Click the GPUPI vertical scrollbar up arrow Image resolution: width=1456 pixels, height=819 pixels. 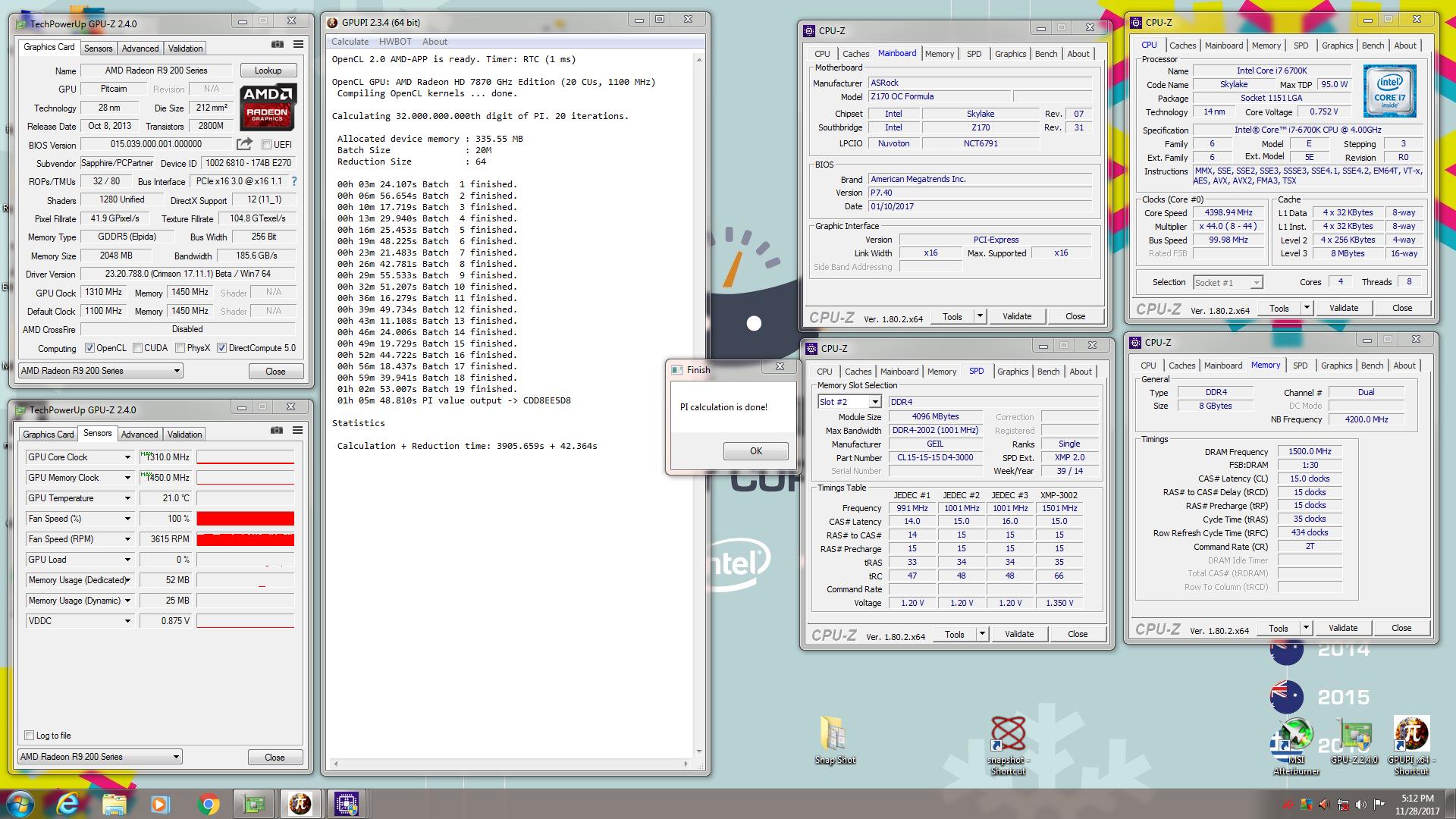coord(698,59)
